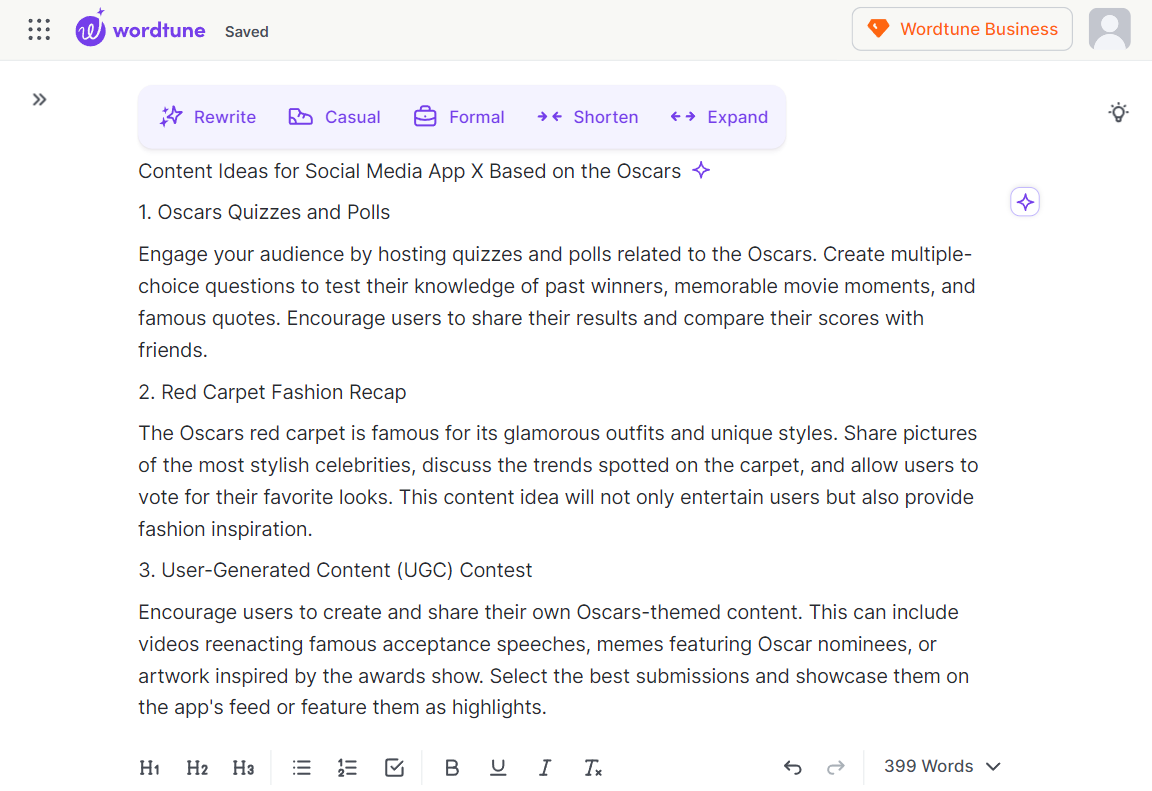Shorten the selected text
Viewport: 1152px width, 791px height.
coord(587,117)
